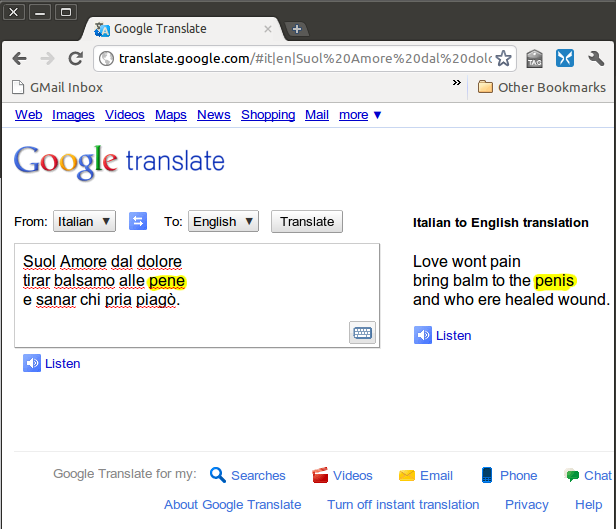Open the TAG extension icon

[x=534, y=59]
